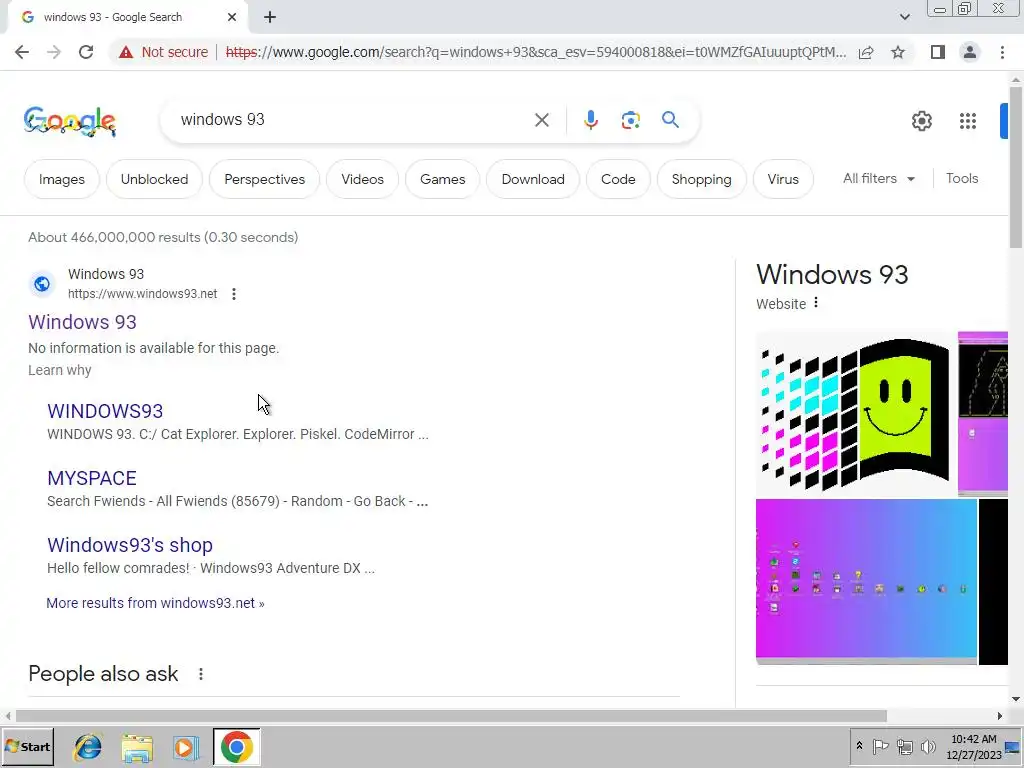Open the Chrome profile avatar
The width and height of the screenshot is (1024, 768).
coord(970,52)
